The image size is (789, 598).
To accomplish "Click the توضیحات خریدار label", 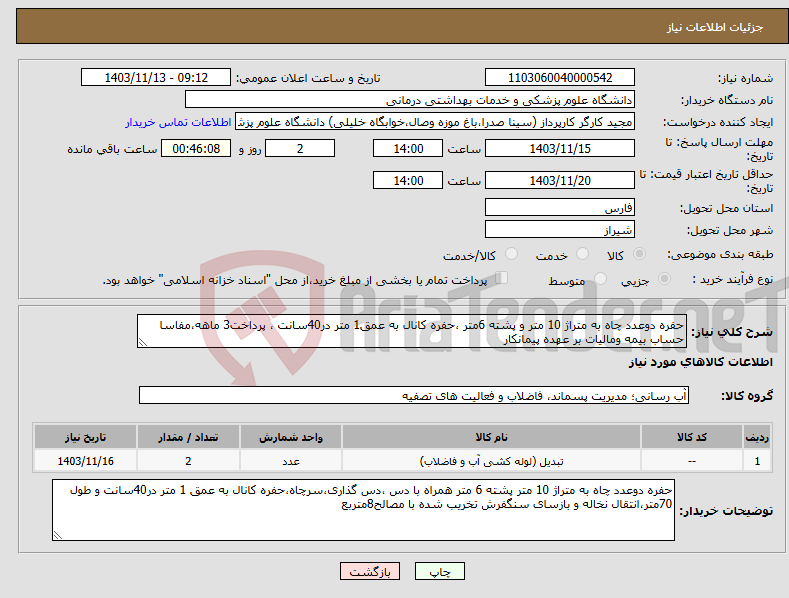I will click(x=726, y=511).
